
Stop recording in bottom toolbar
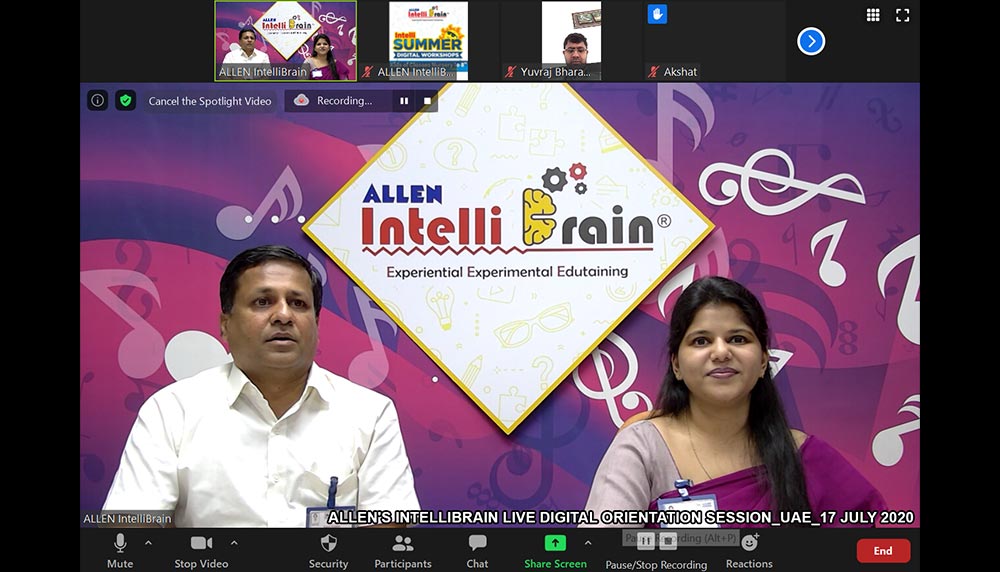point(668,541)
